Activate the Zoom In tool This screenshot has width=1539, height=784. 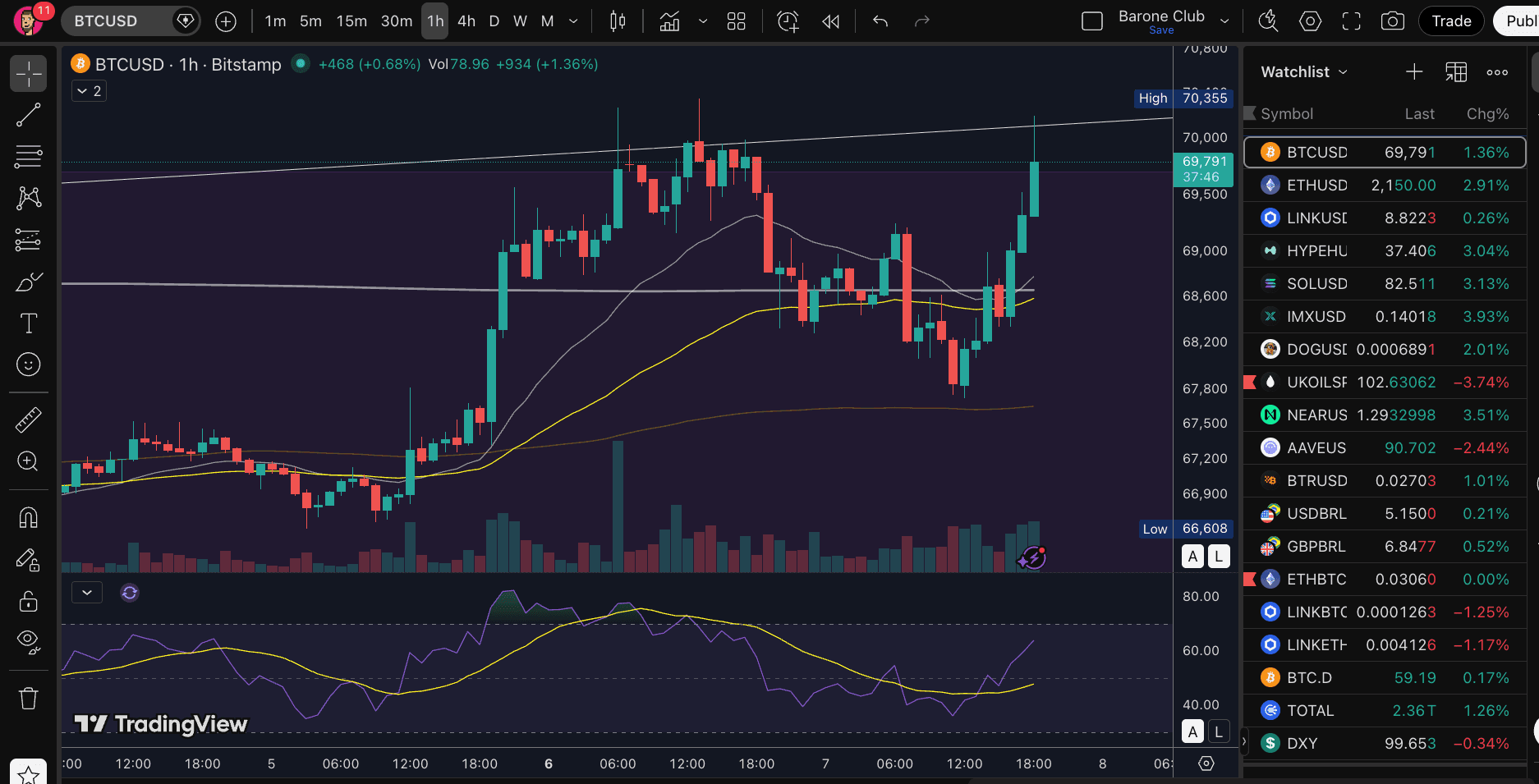[29, 461]
